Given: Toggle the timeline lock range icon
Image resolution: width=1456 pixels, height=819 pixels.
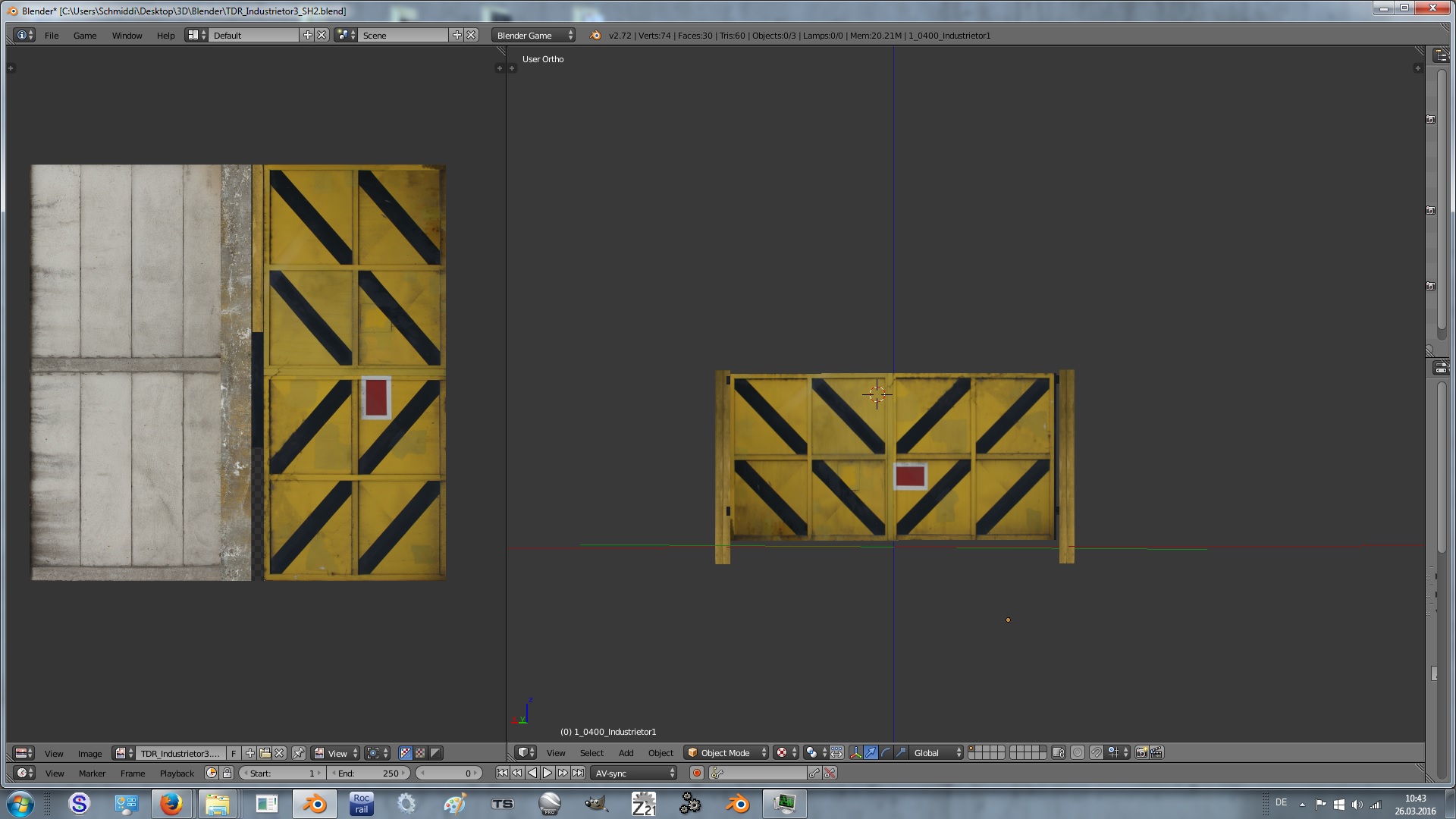Looking at the screenshot, I should [227, 773].
